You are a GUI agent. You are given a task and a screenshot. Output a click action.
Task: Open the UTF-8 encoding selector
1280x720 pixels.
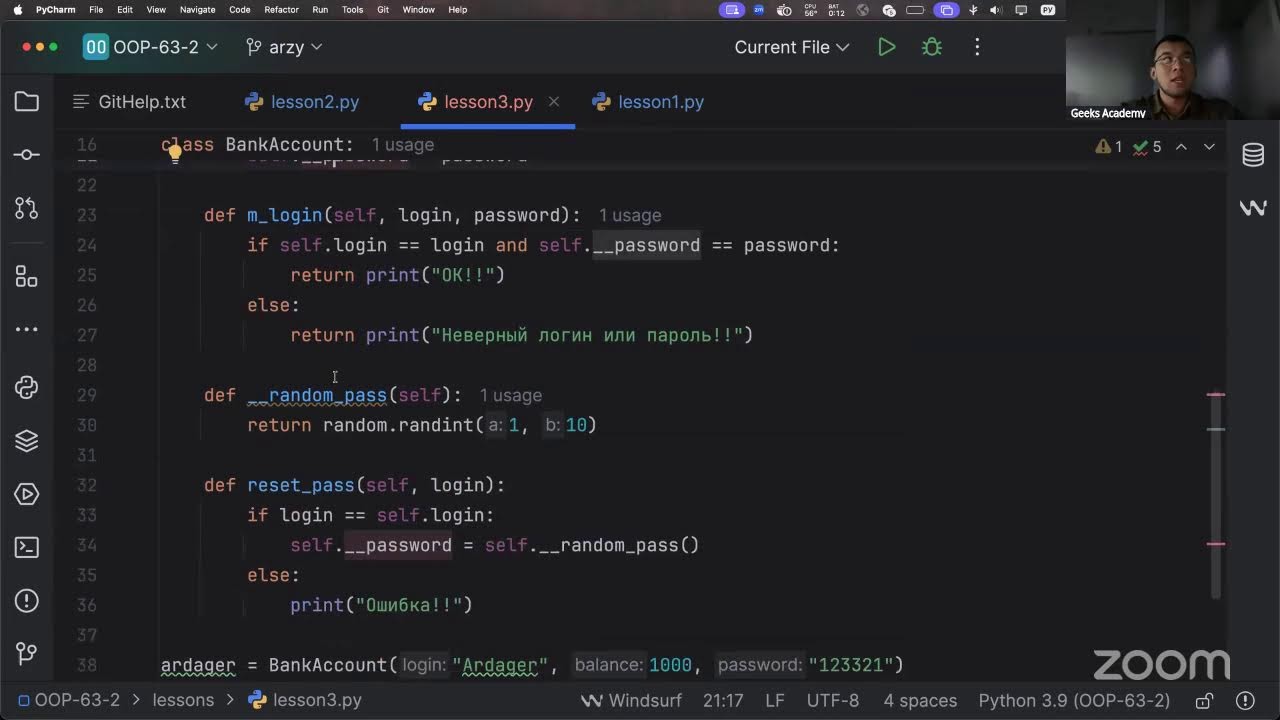[833, 701]
